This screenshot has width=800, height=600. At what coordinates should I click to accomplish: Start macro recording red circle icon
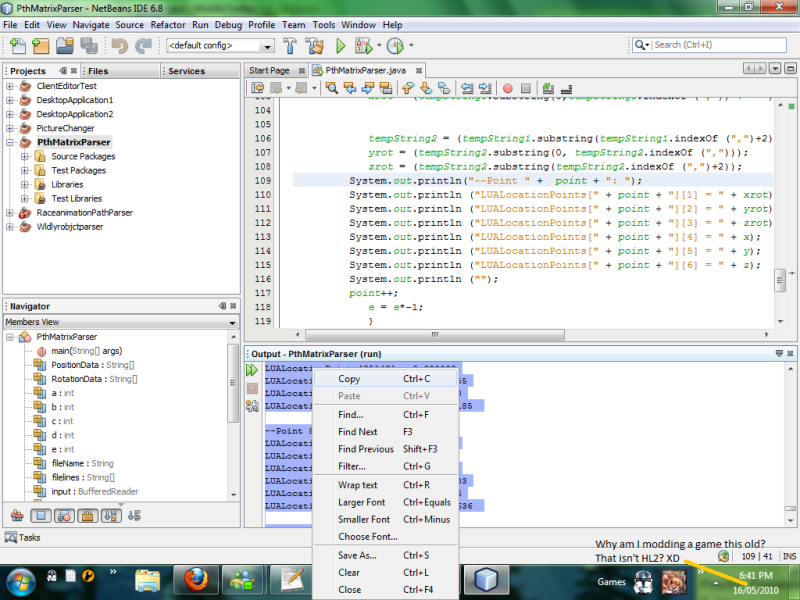(x=508, y=88)
